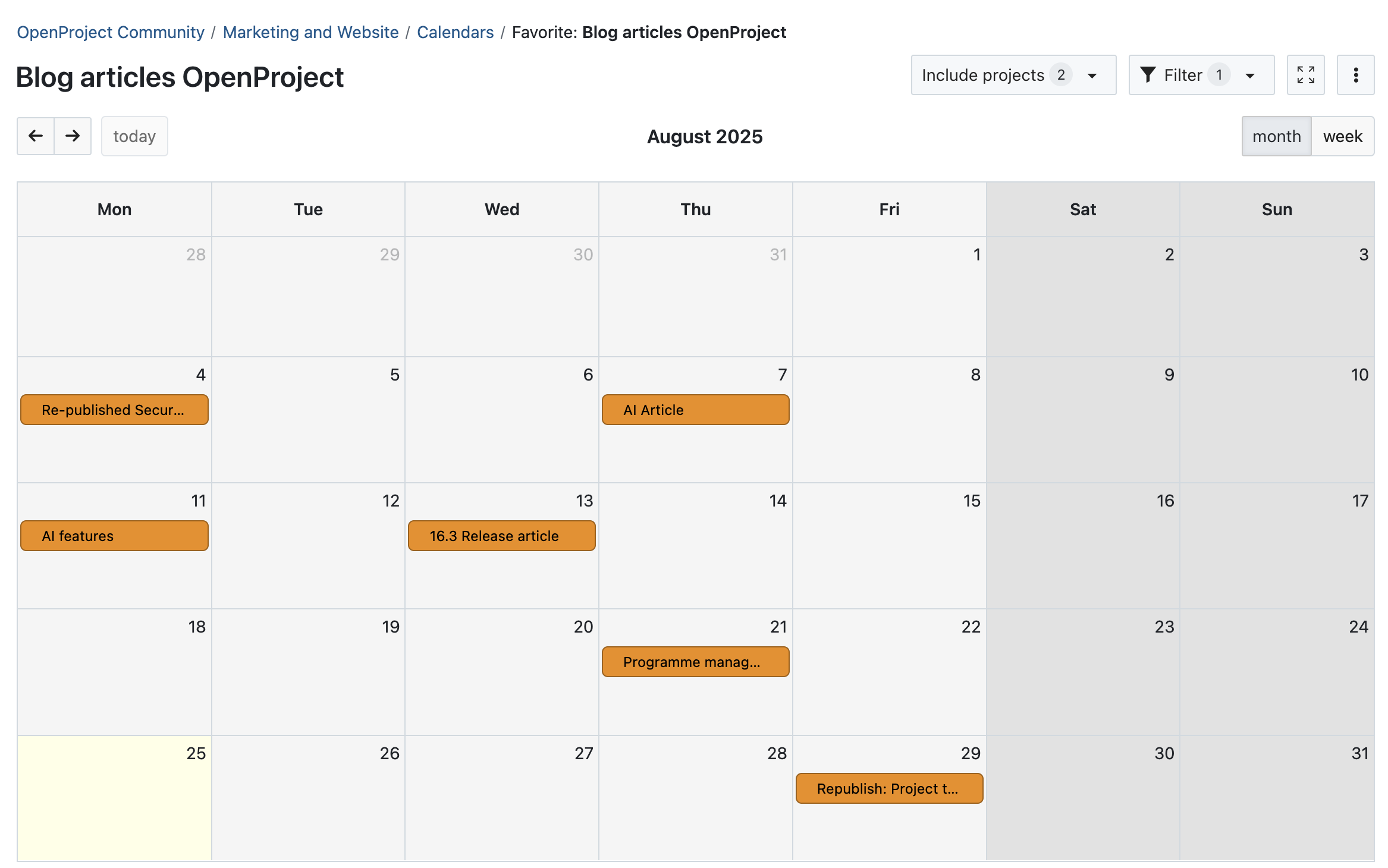The height and width of the screenshot is (868, 1388).
Task: Expand calendar to full screen
Action: pyautogui.click(x=1305, y=75)
